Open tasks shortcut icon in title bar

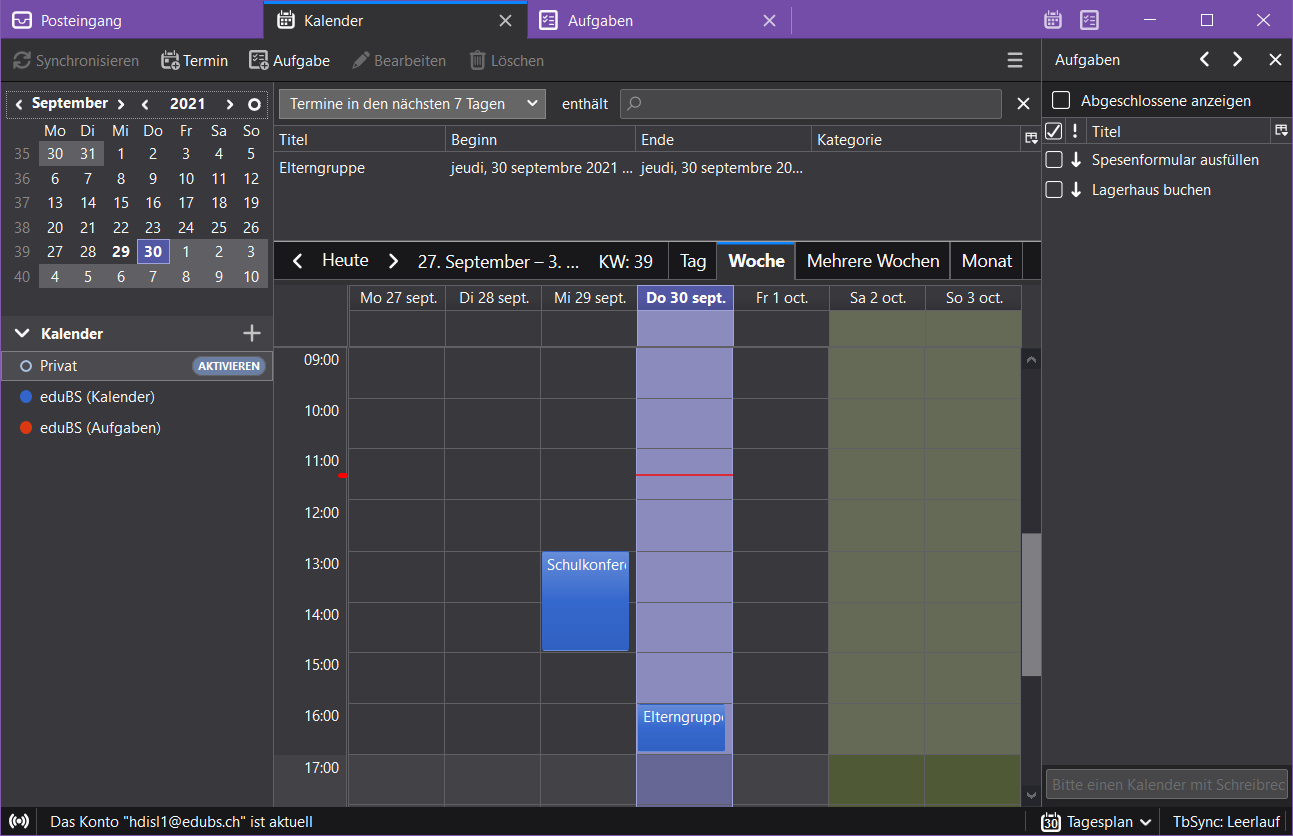[x=1089, y=20]
